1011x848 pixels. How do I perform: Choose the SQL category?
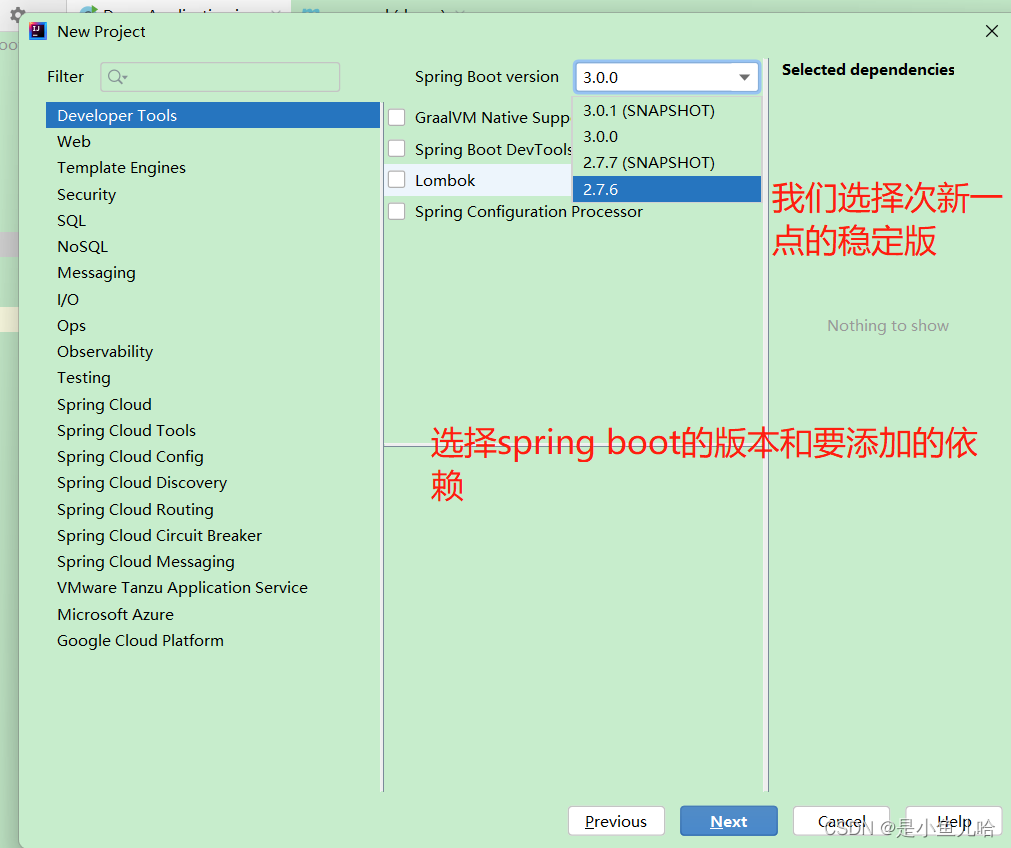pos(213,221)
